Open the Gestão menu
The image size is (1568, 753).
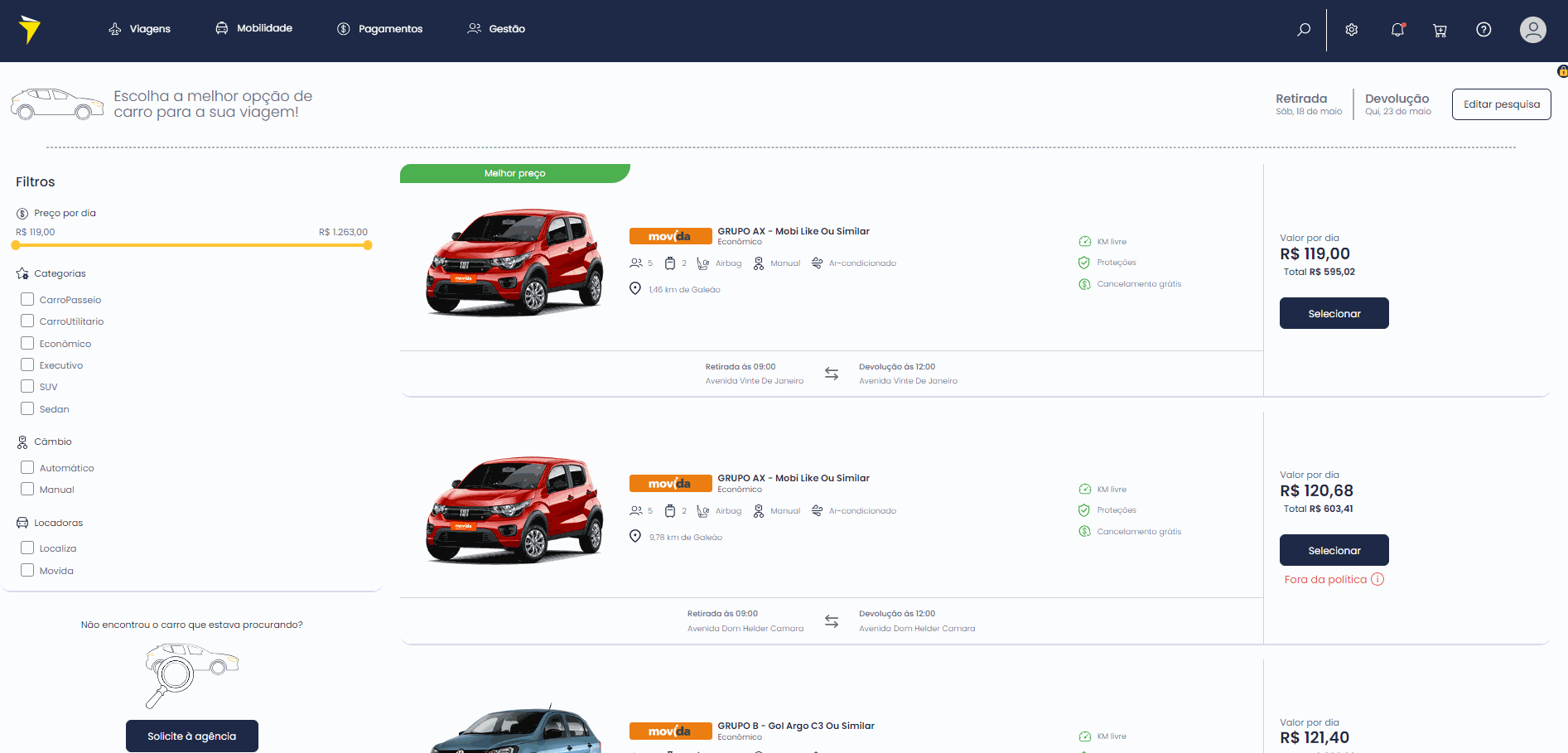(x=496, y=29)
